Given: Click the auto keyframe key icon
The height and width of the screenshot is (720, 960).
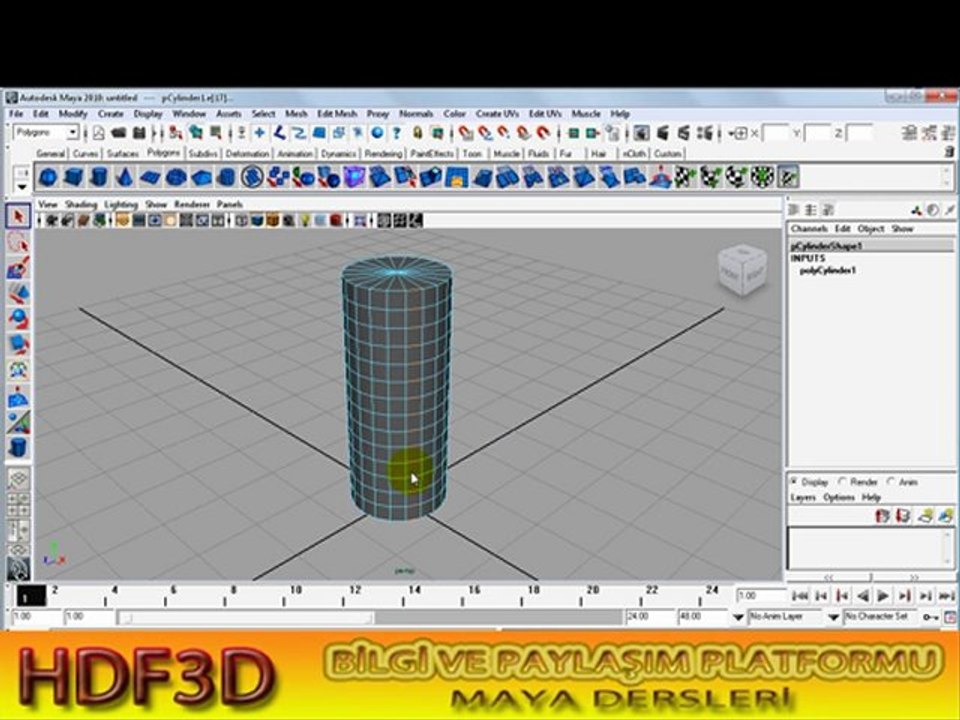Looking at the screenshot, I should click(x=931, y=617).
